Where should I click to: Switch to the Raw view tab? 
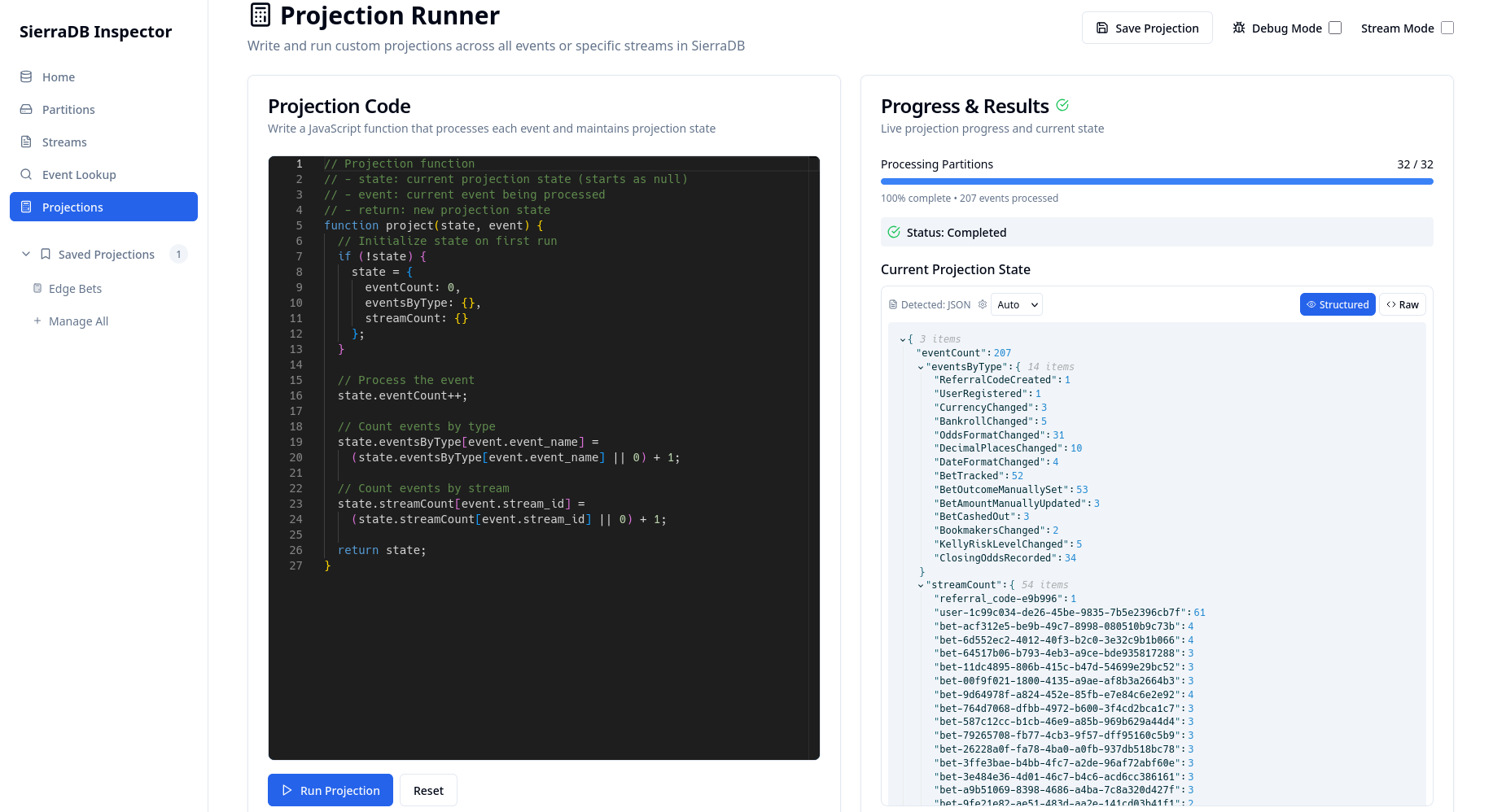[x=1403, y=304]
